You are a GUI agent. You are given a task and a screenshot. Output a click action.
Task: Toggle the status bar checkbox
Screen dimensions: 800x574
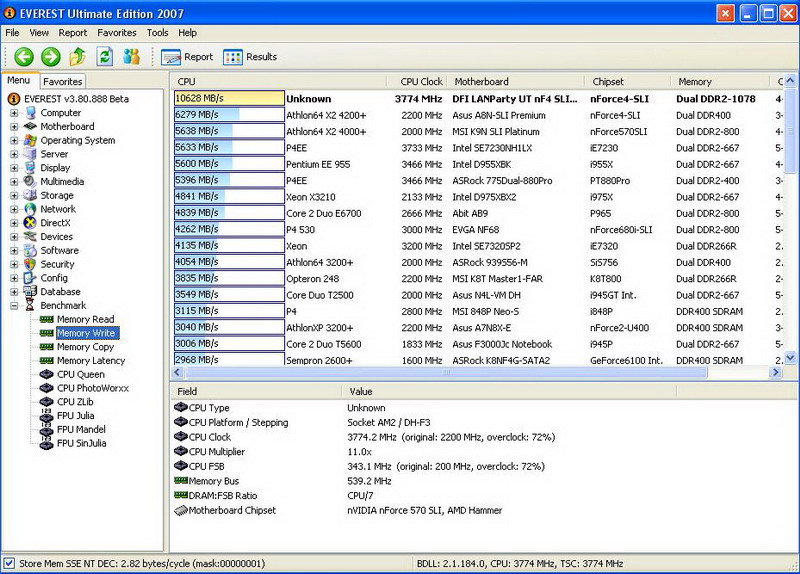click(x=9, y=563)
